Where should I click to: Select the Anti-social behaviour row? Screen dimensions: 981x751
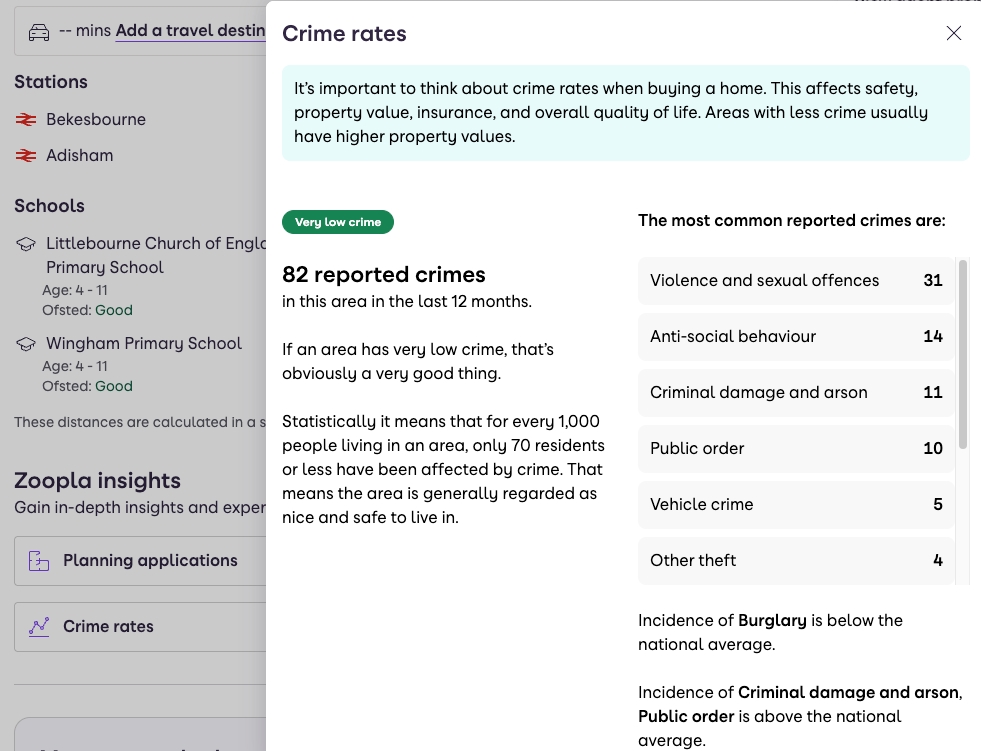796,337
